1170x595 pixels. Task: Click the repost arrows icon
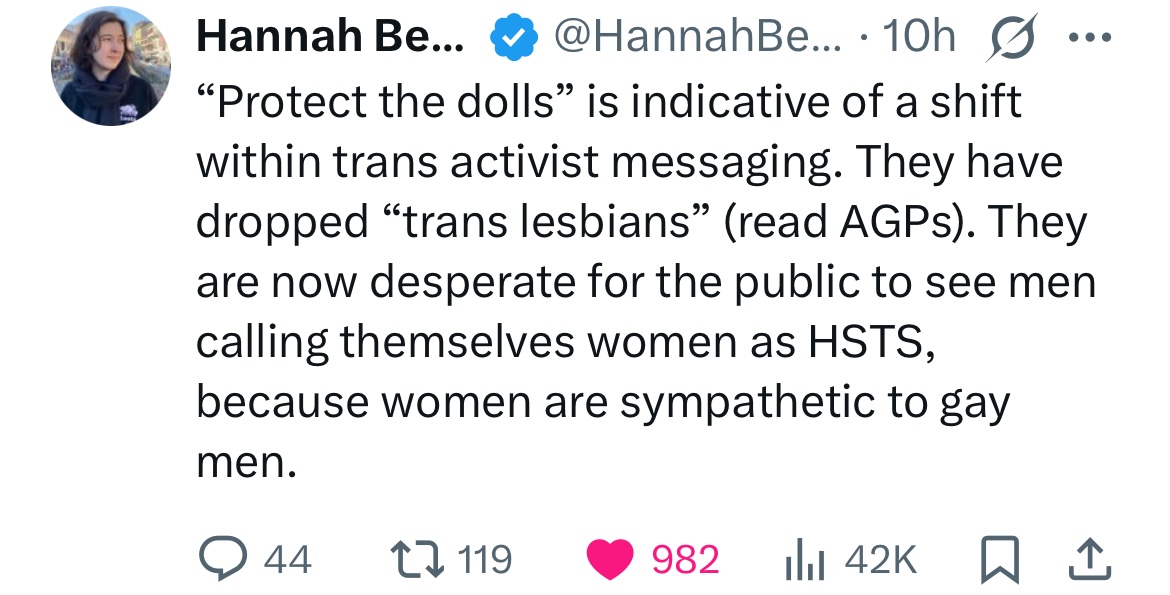pos(418,559)
